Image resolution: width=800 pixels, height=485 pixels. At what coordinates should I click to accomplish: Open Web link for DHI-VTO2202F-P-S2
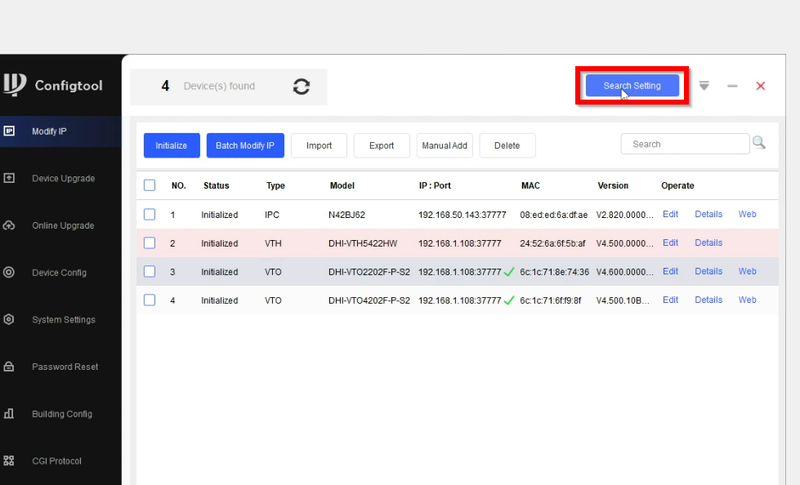click(747, 271)
